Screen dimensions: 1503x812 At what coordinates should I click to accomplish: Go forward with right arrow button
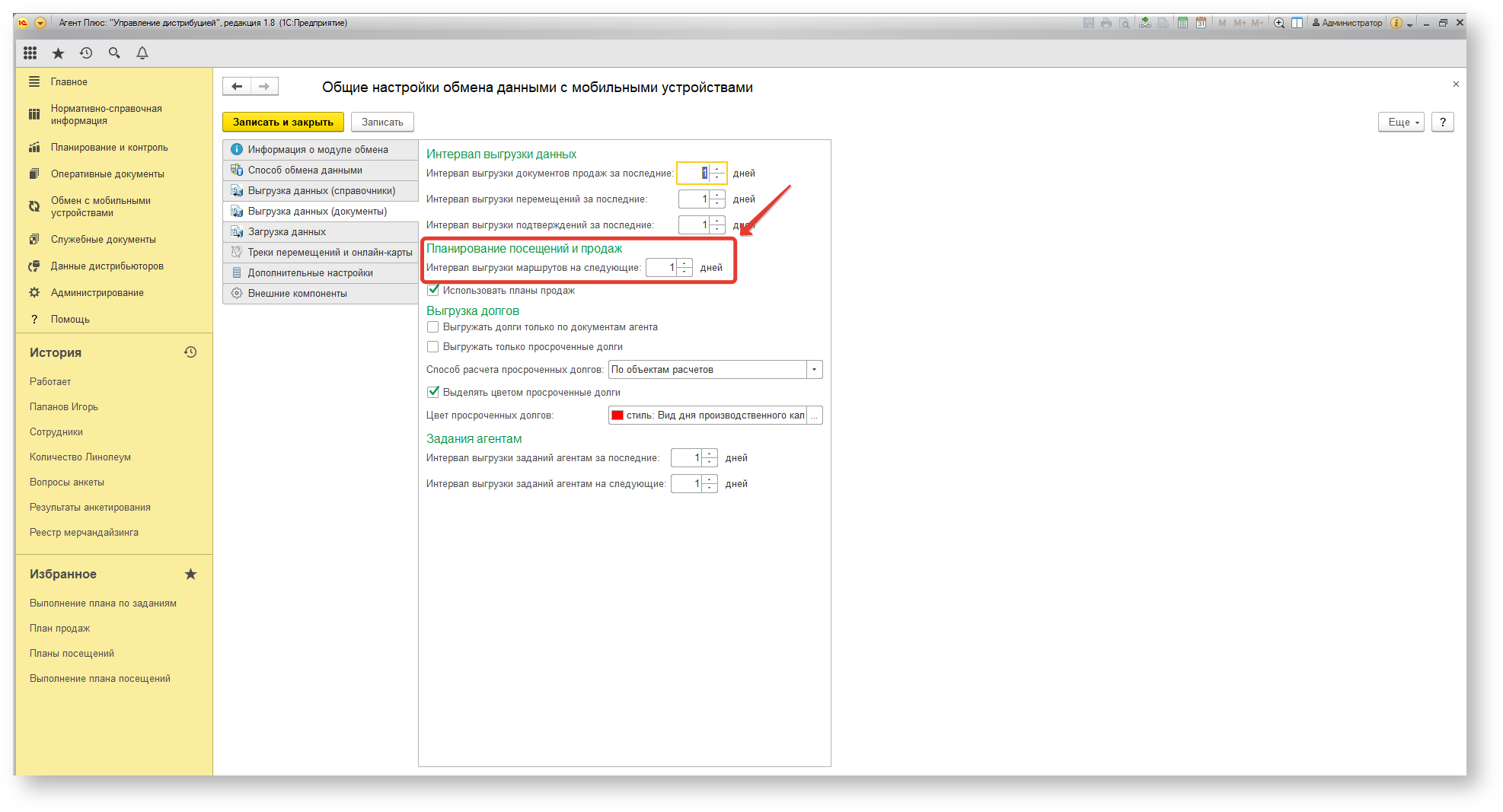pyautogui.click(x=264, y=87)
